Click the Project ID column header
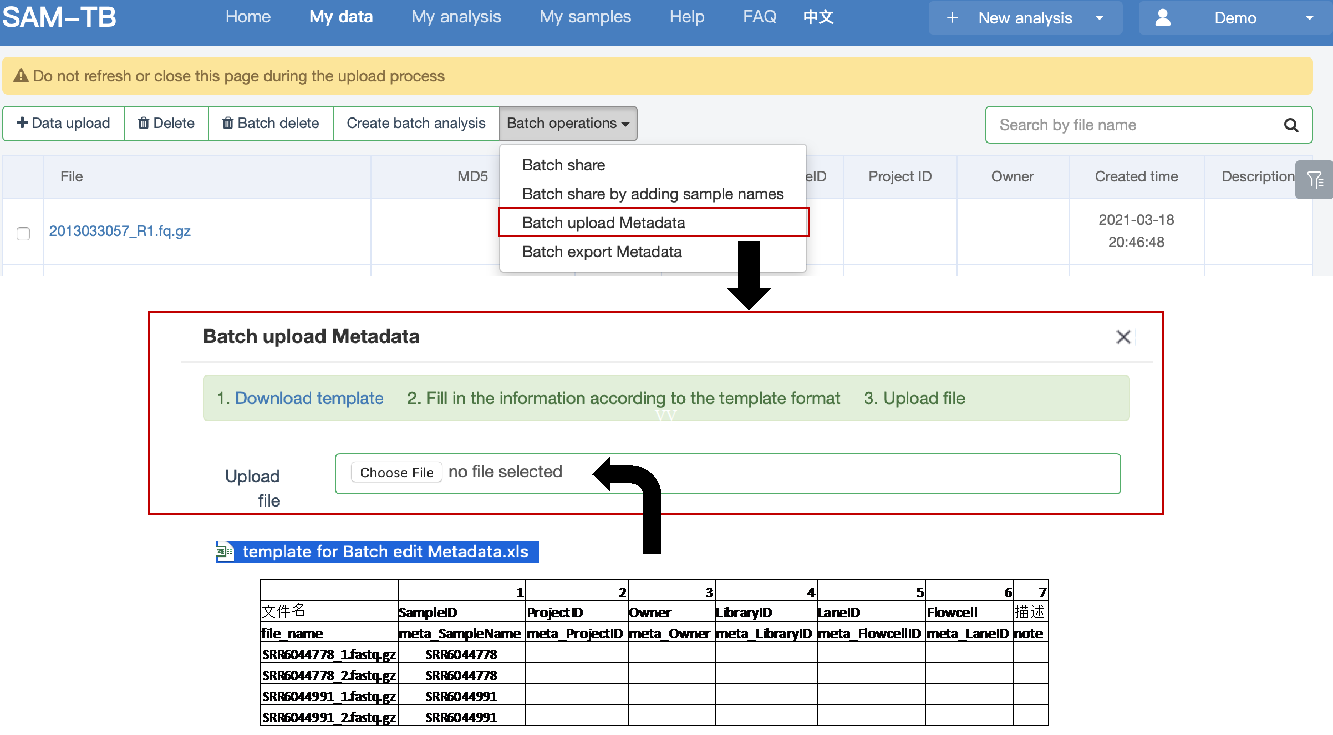 pos(900,176)
